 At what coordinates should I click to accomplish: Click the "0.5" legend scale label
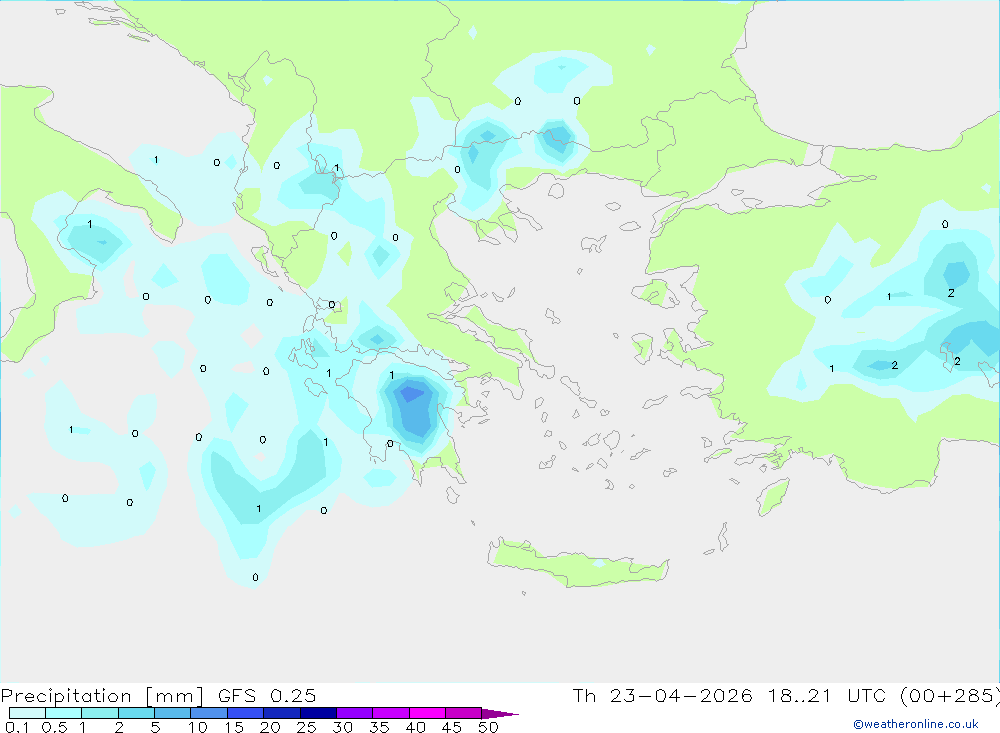(x=54, y=727)
